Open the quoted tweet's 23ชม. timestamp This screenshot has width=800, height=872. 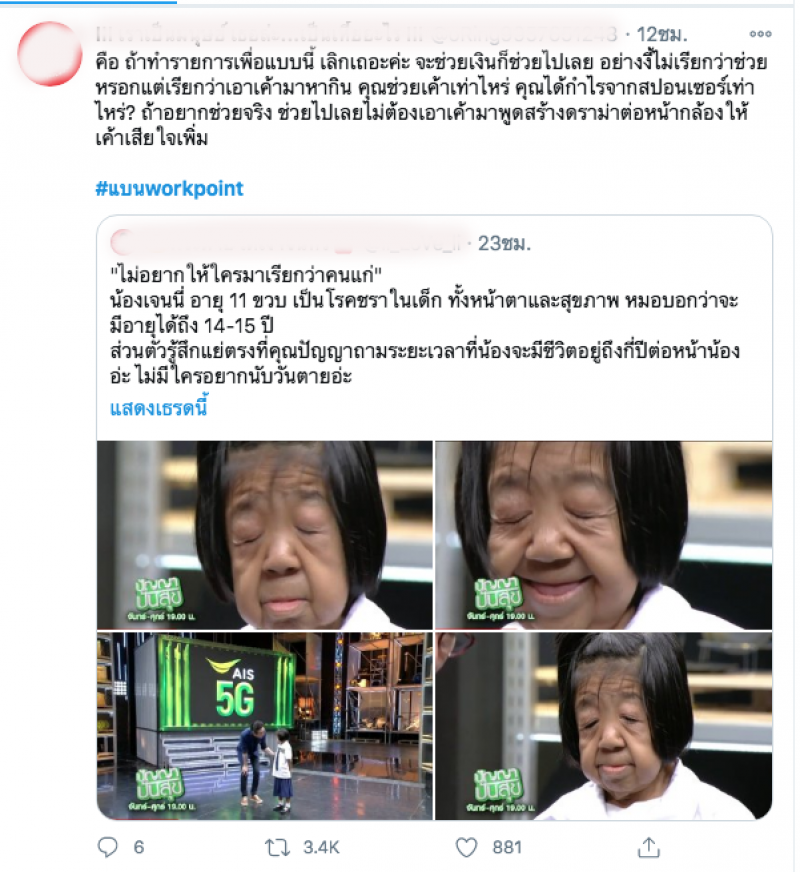click(x=504, y=243)
